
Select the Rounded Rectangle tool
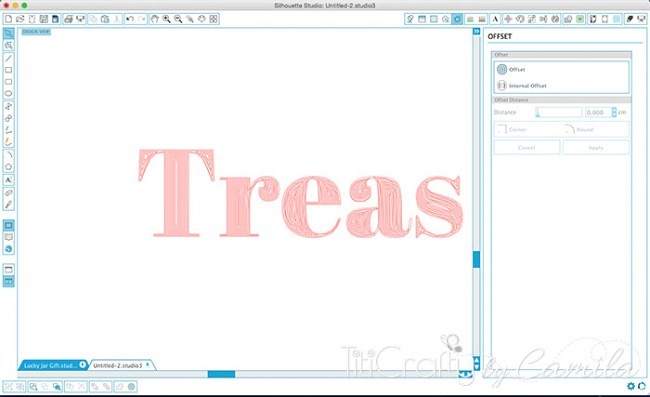coord(8,82)
